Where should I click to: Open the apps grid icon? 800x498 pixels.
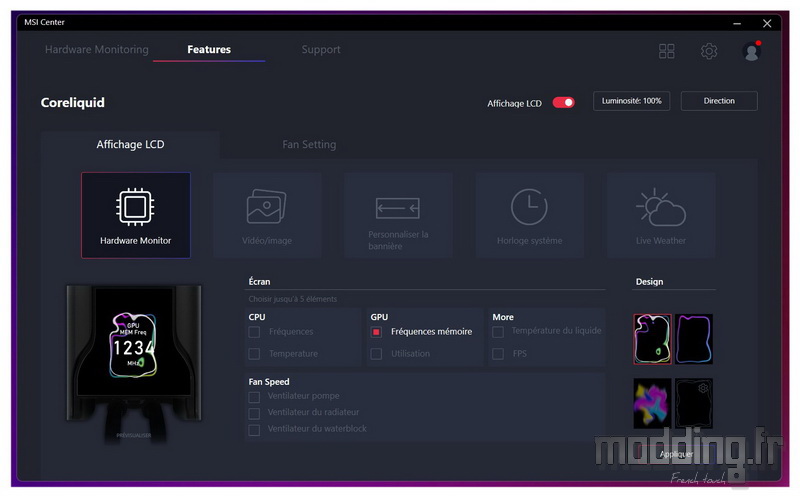(666, 51)
